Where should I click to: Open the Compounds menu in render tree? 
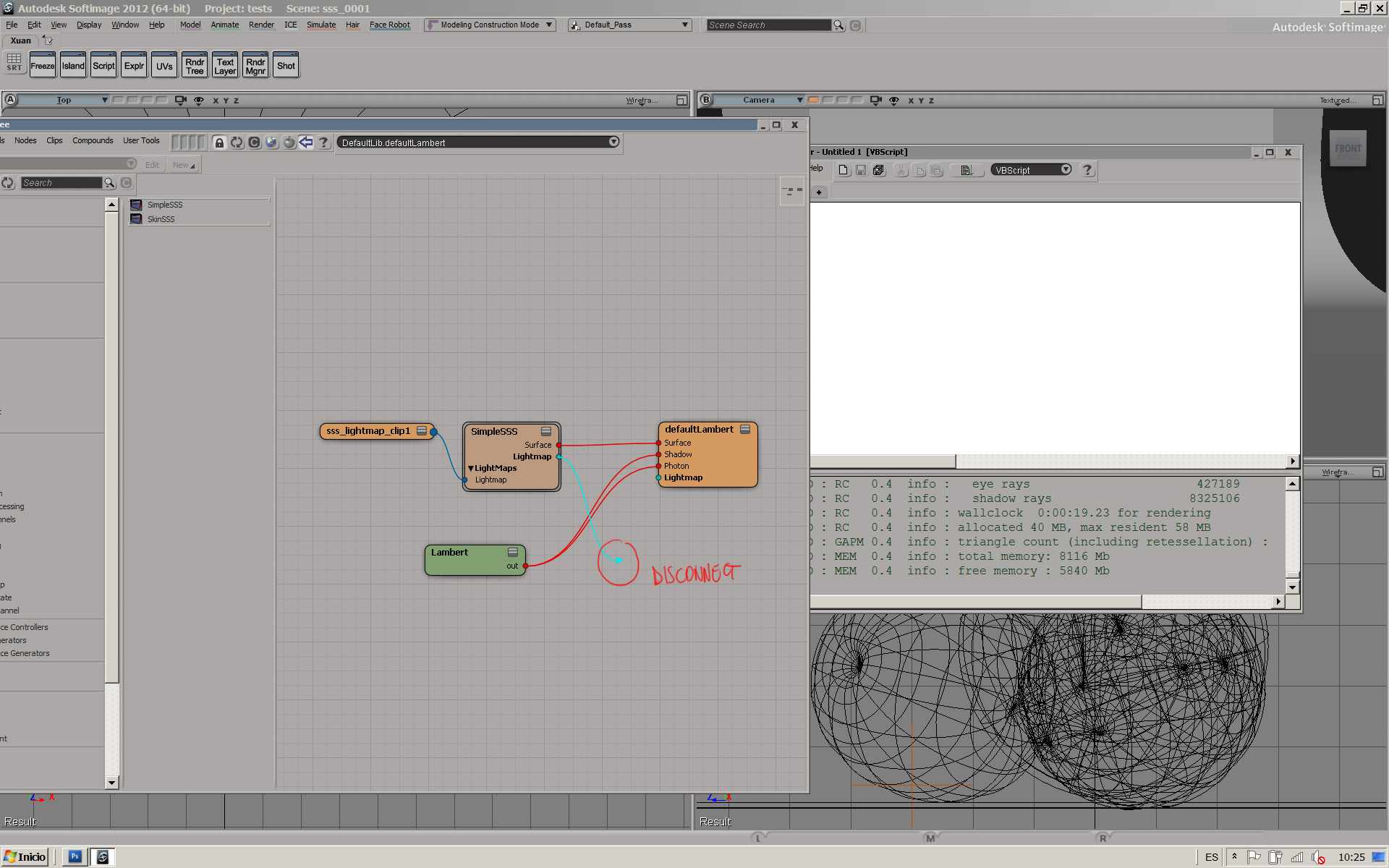pyautogui.click(x=93, y=140)
